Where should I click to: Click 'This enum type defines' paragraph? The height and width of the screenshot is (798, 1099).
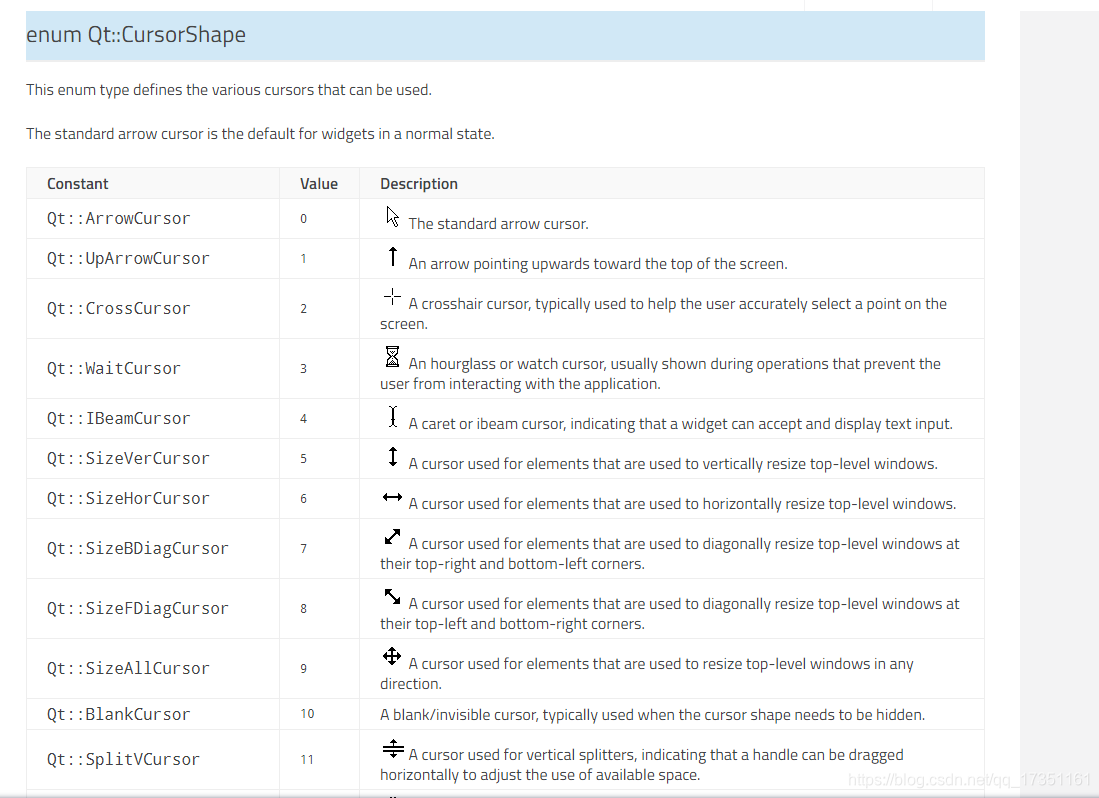(x=228, y=90)
